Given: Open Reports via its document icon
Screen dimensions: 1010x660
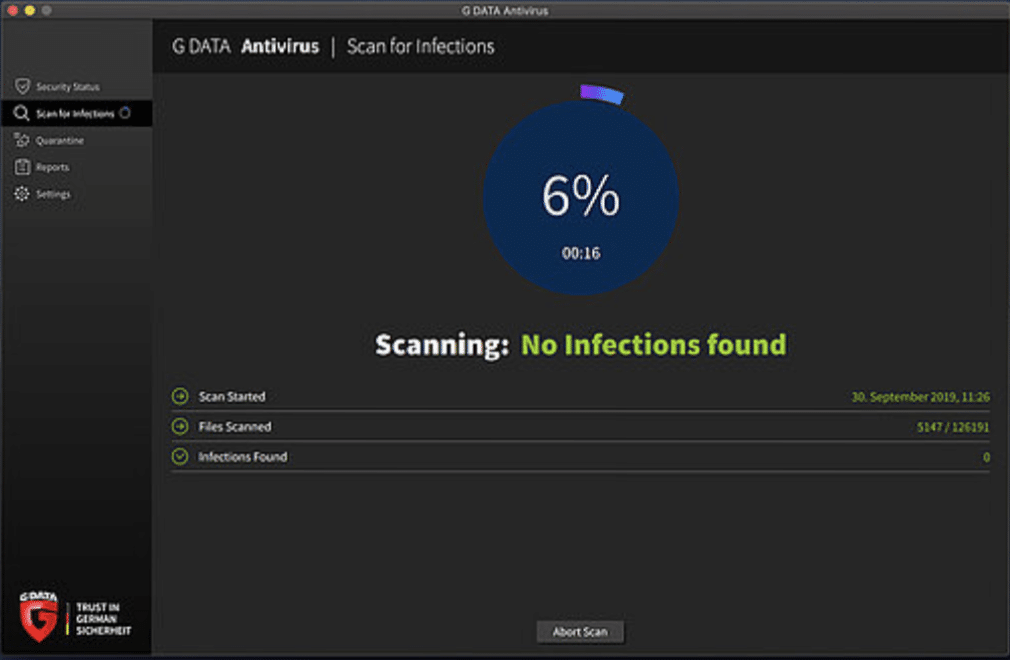Looking at the screenshot, I should 21,167.
